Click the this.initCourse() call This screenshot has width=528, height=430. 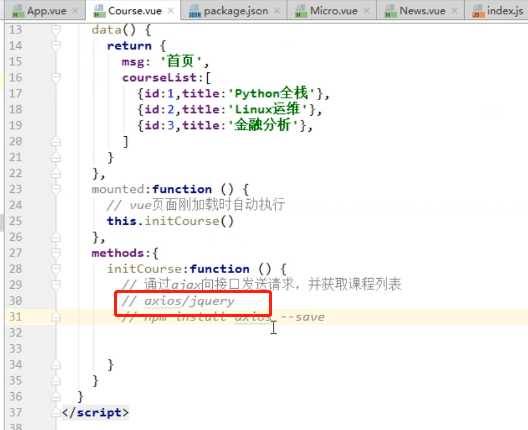coord(170,221)
